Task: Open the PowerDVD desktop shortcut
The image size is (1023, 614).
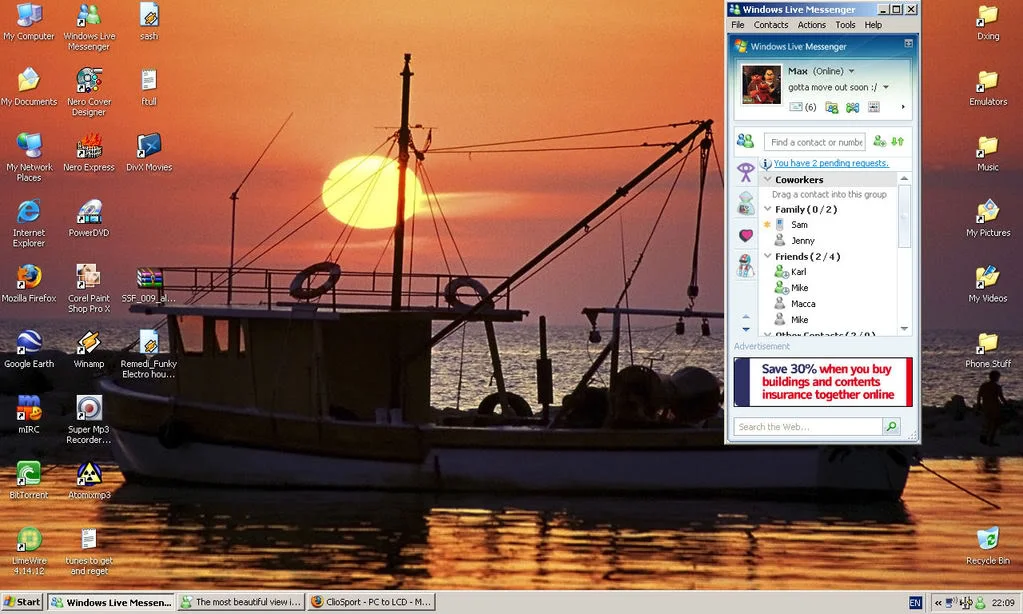Action: tap(89, 218)
